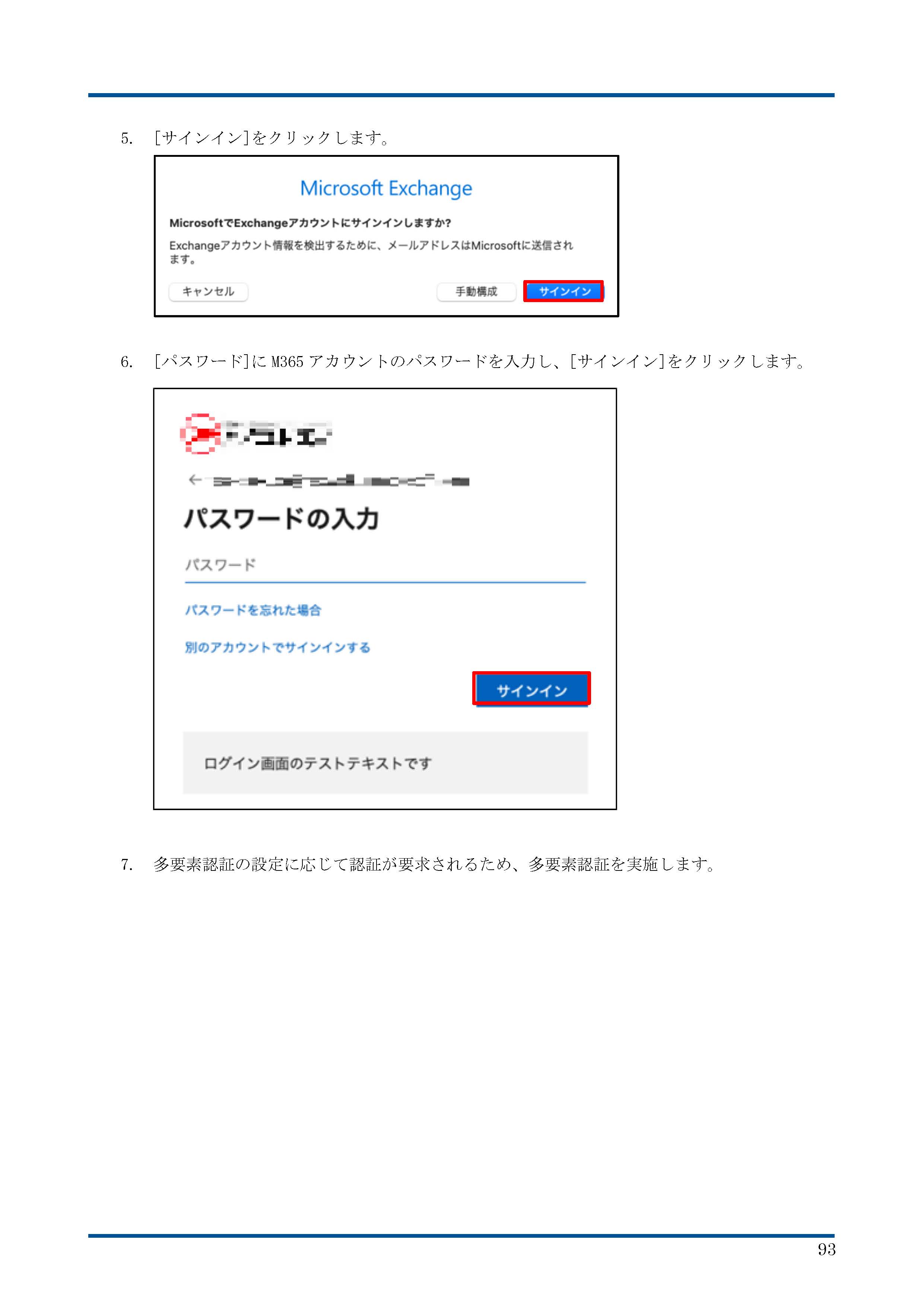Follow 別のアカウントでサインインする link
The image size is (924, 1307).
[x=278, y=647]
